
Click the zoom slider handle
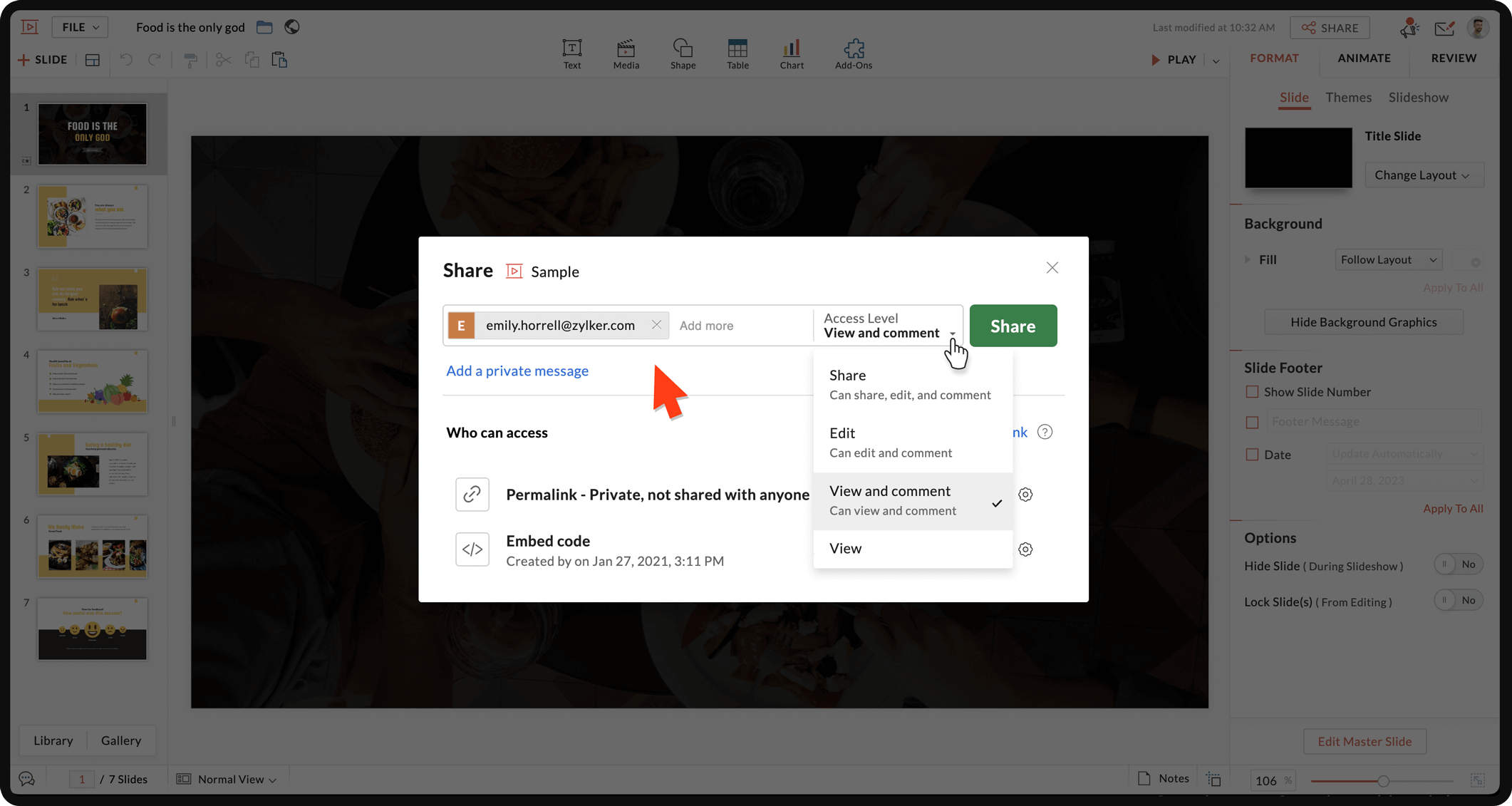pyautogui.click(x=1383, y=781)
